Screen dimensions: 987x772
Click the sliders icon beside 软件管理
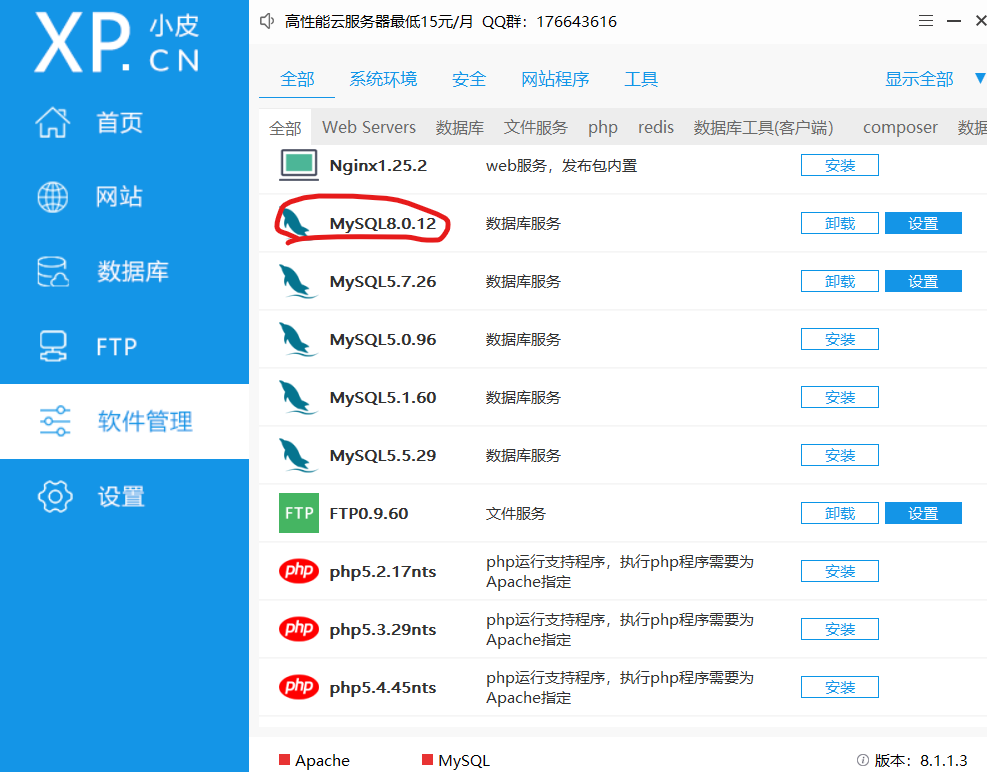(x=55, y=421)
